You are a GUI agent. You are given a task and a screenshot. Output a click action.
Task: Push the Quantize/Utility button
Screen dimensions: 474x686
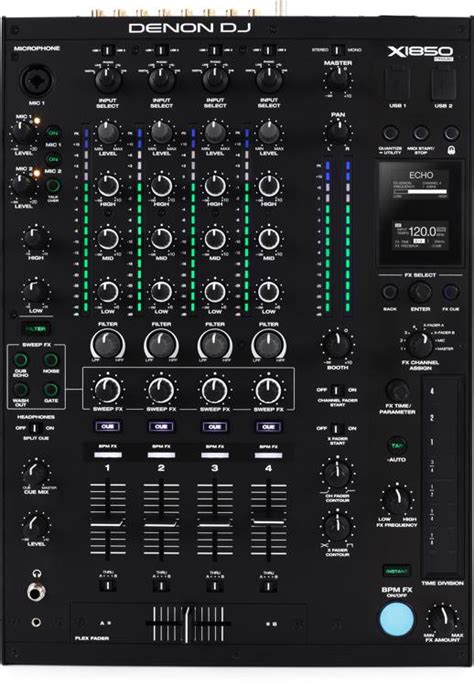[390, 133]
